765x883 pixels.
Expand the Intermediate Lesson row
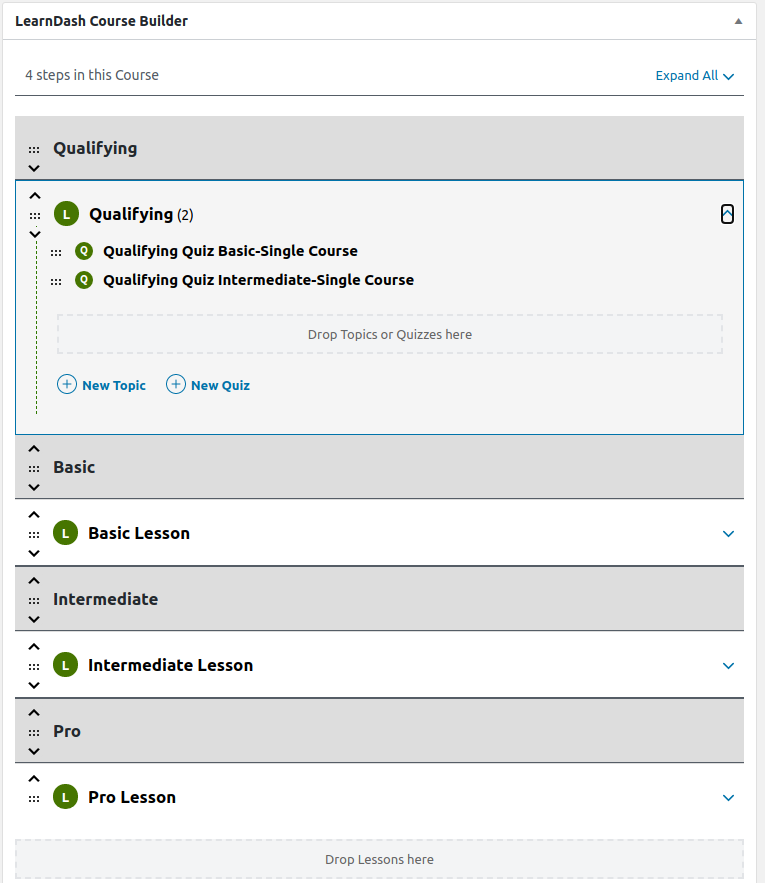(728, 666)
